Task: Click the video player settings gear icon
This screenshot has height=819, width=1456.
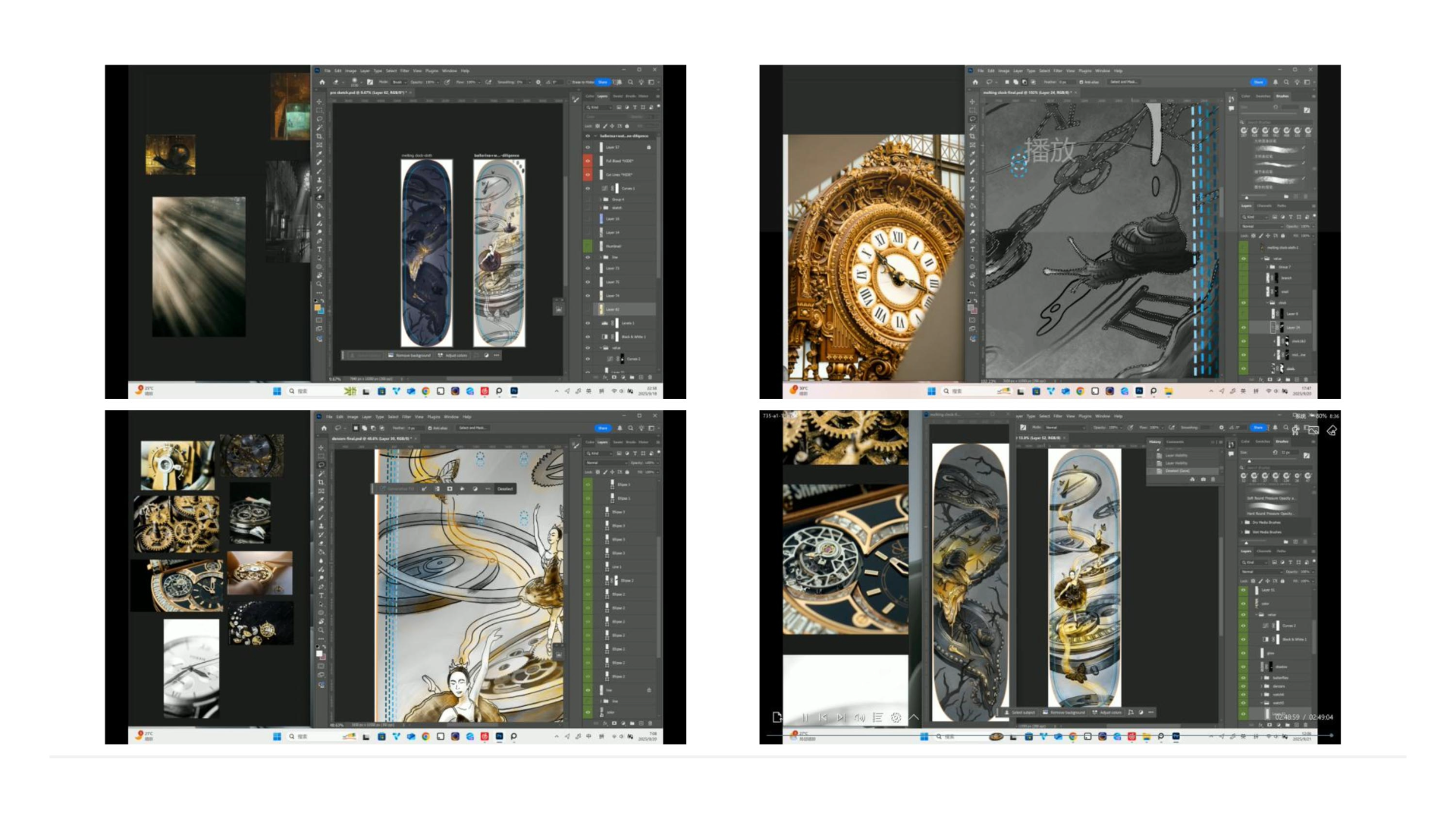Action: pos(896,717)
